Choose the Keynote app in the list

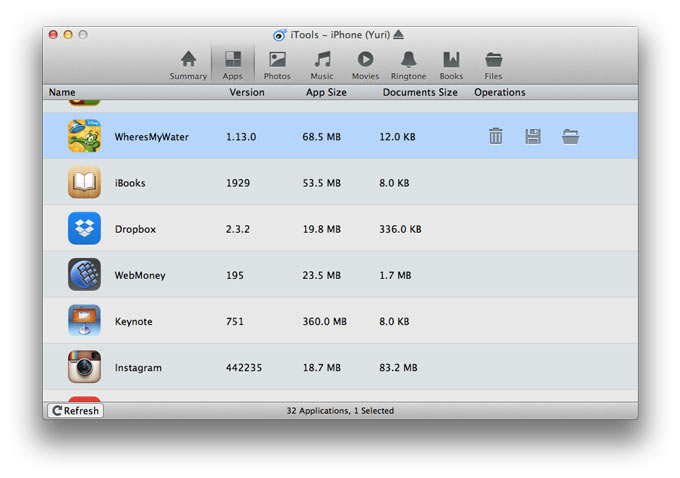pos(133,322)
